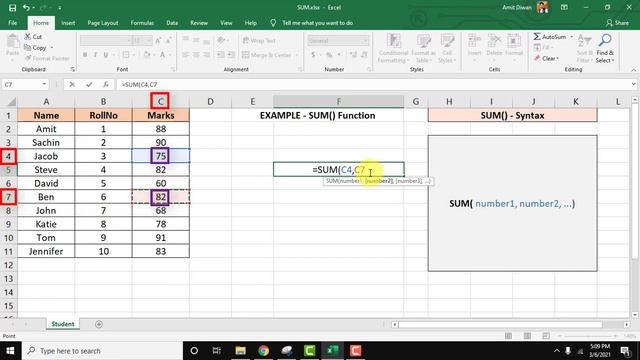Expand the AutoSum dropdown arrow
The width and height of the screenshot is (640, 360).
[x=571, y=37]
